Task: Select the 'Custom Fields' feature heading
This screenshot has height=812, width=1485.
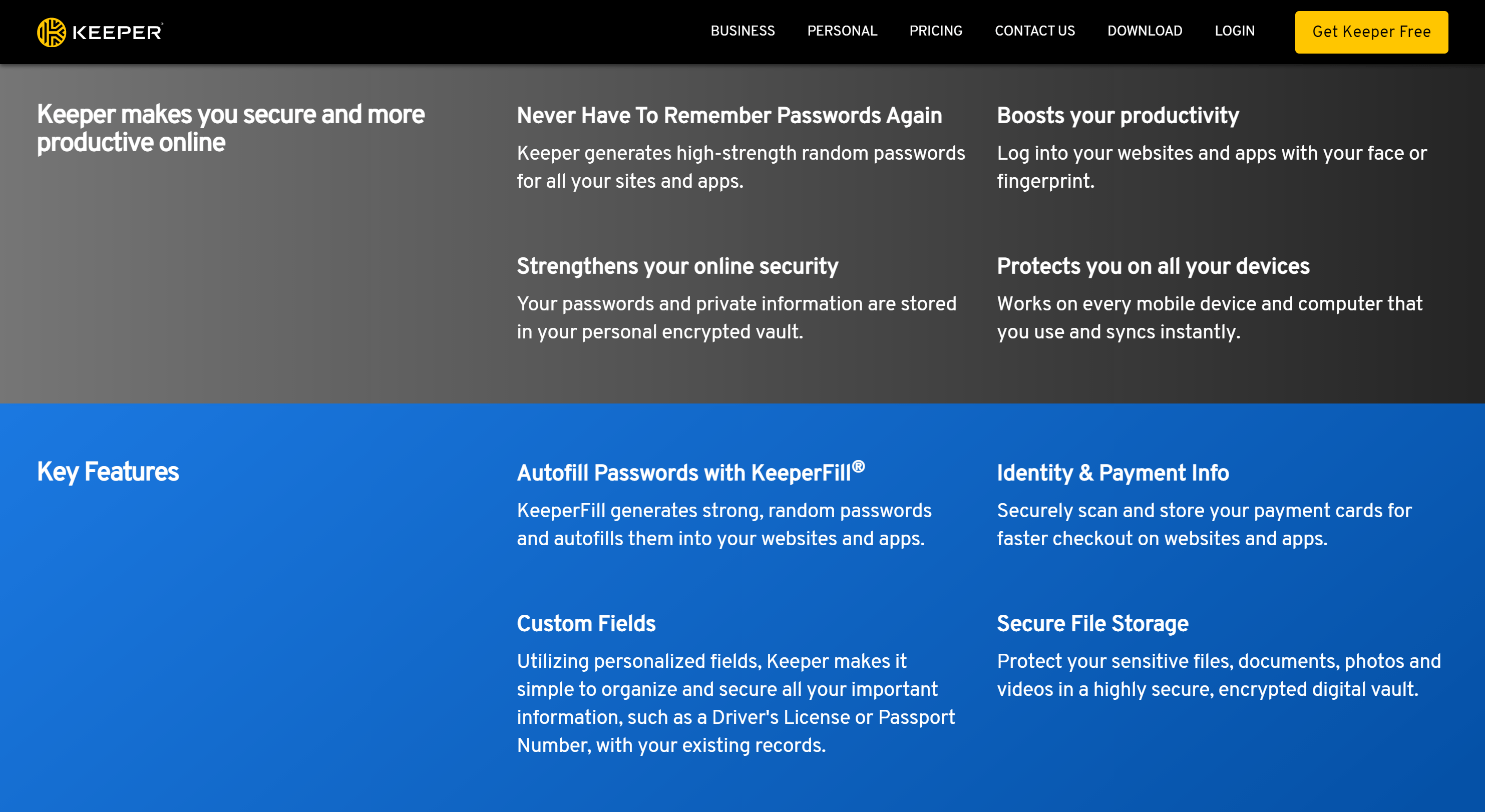Action: tap(586, 623)
